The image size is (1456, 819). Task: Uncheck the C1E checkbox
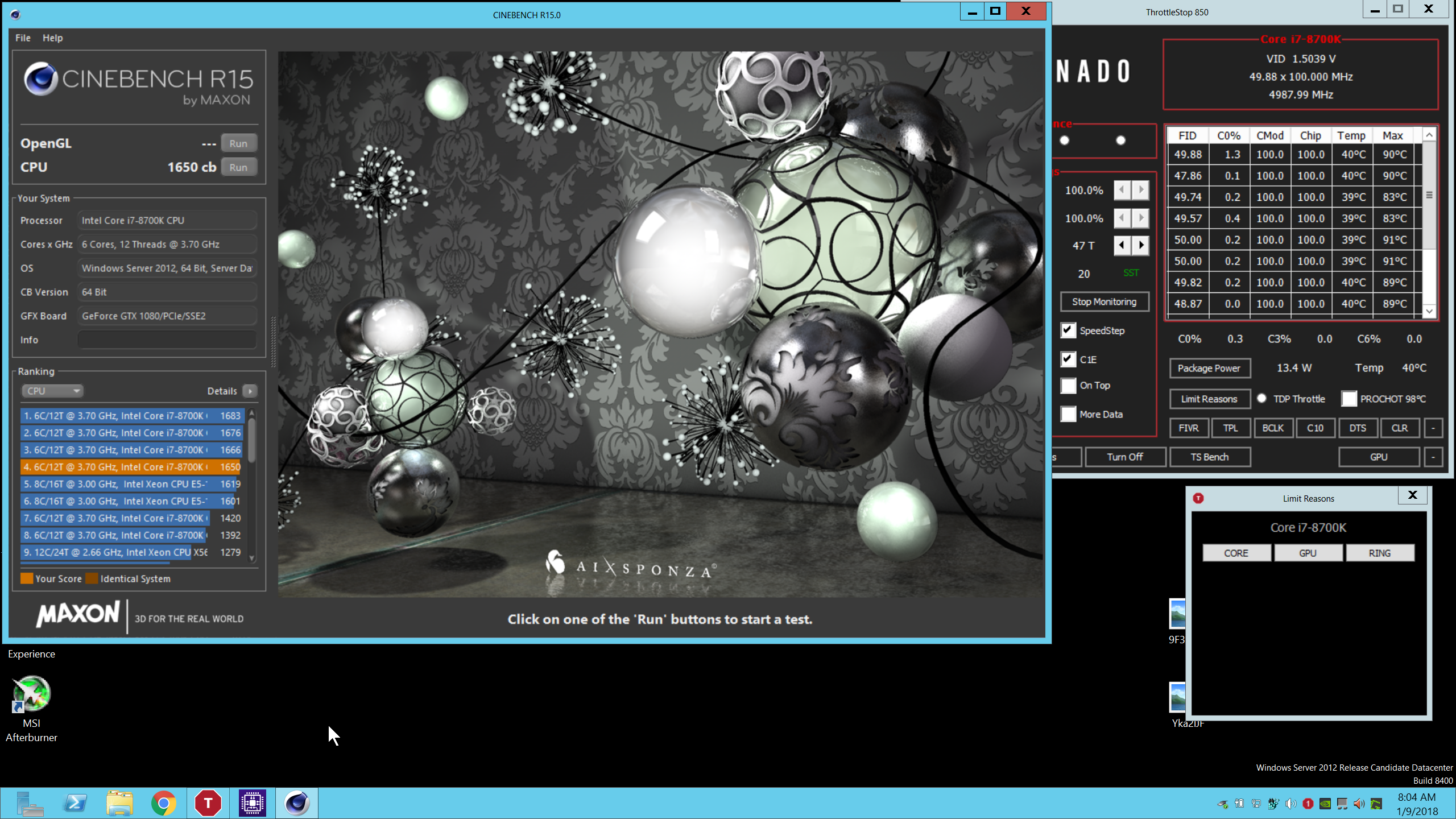pos(1068,359)
